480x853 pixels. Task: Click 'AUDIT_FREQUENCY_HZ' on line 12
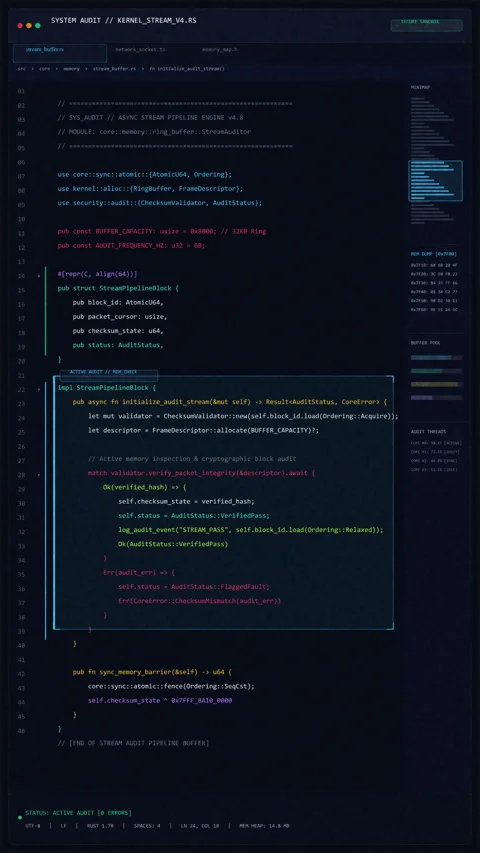(x=128, y=245)
